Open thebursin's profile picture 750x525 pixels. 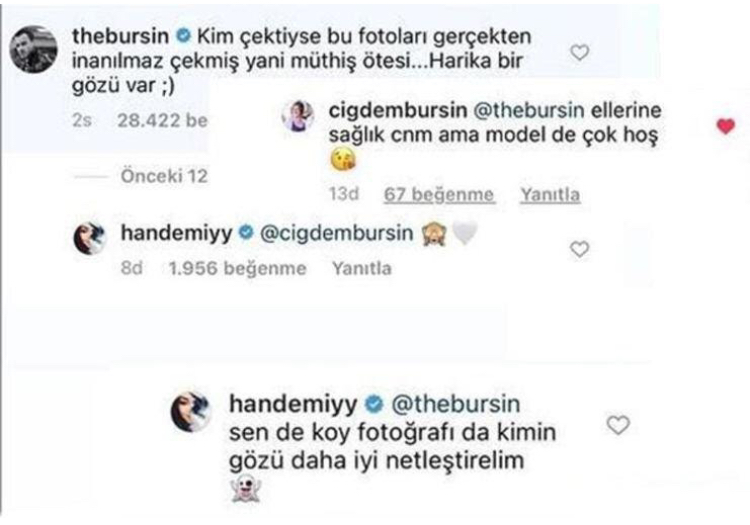(33, 50)
